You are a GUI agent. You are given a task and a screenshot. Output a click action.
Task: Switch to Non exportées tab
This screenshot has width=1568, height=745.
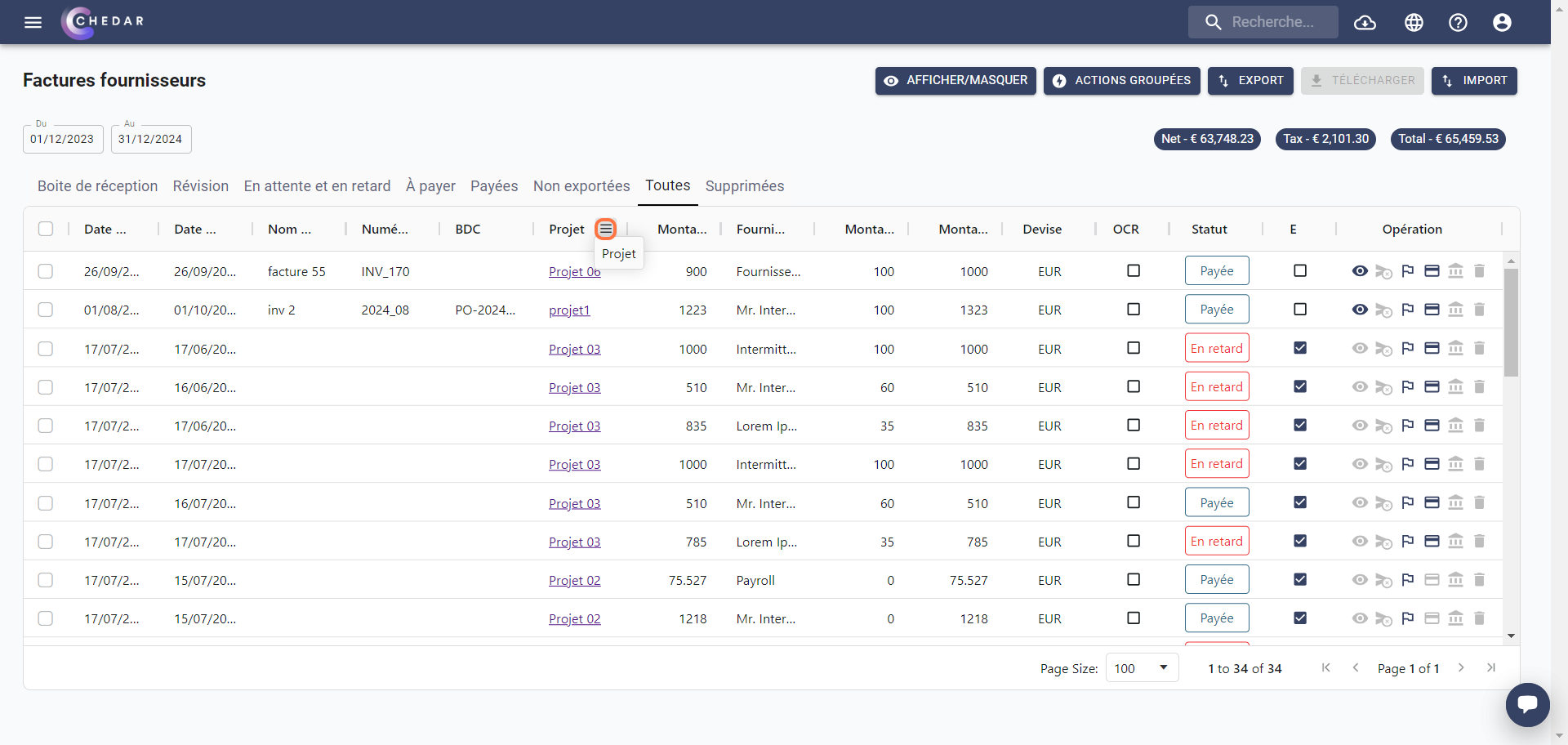[x=581, y=186]
